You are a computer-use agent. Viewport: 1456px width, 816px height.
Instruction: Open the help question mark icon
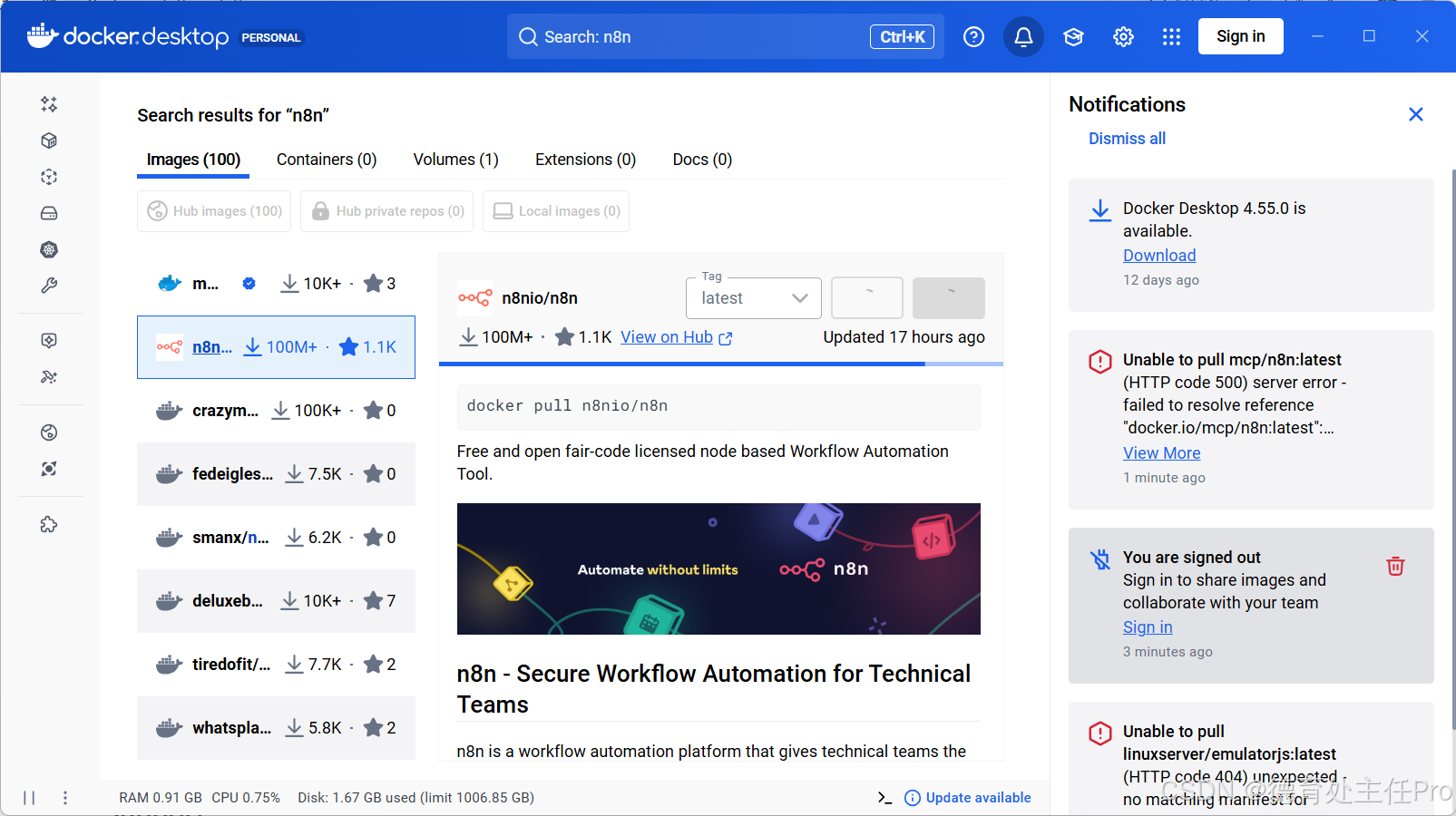tap(973, 36)
